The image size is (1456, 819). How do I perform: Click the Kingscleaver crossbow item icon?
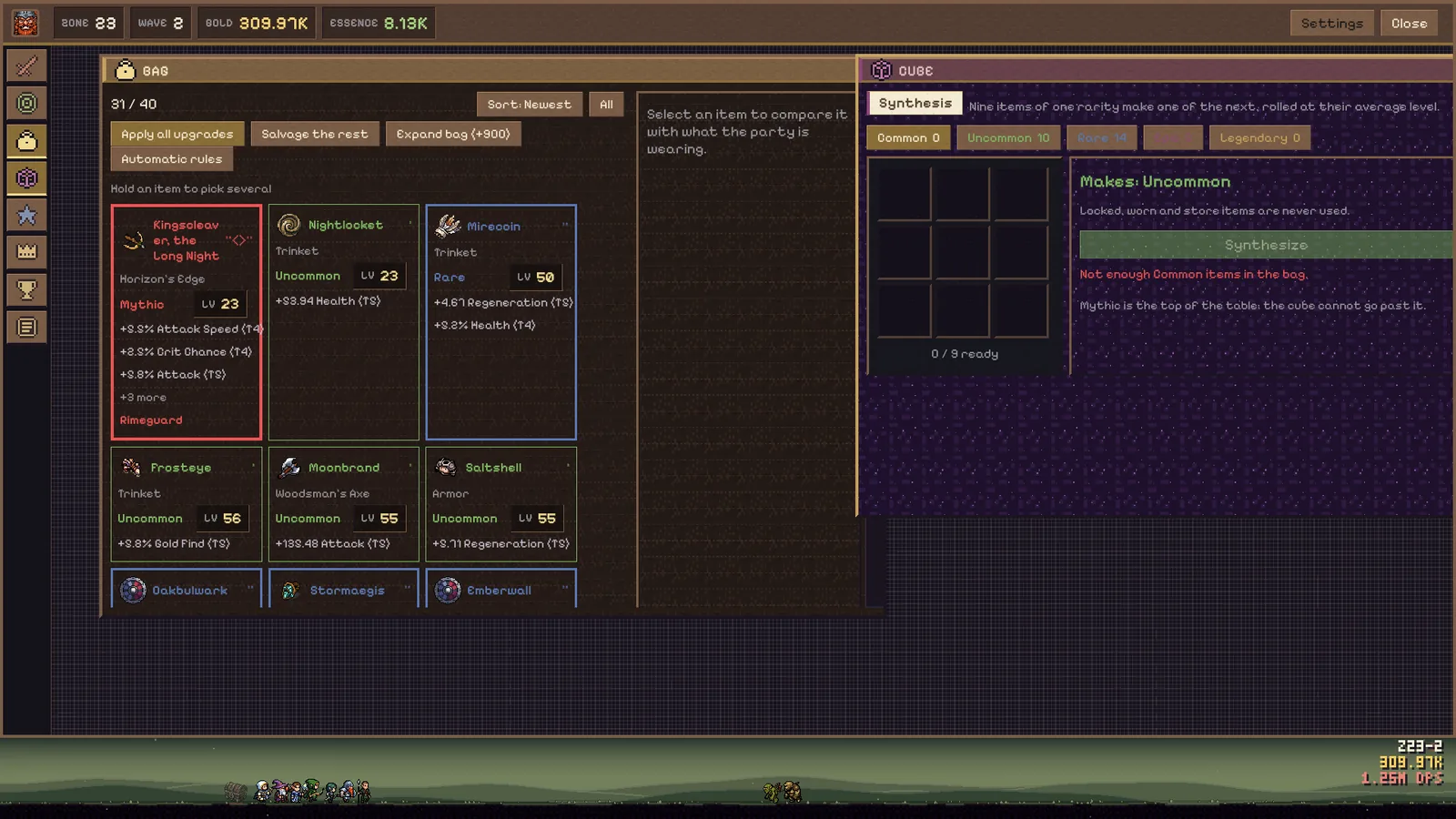point(134,240)
